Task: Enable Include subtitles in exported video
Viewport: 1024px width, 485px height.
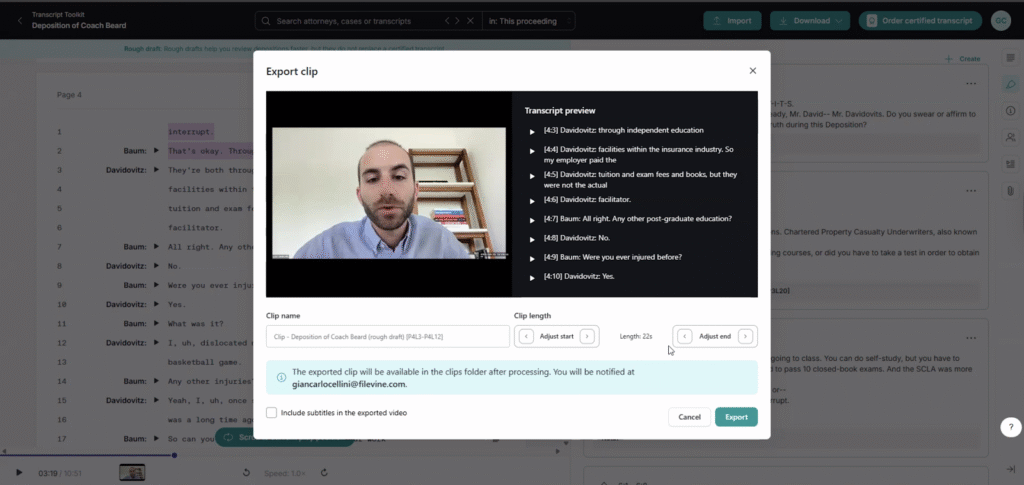Action: pyautogui.click(x=271, y=413)
